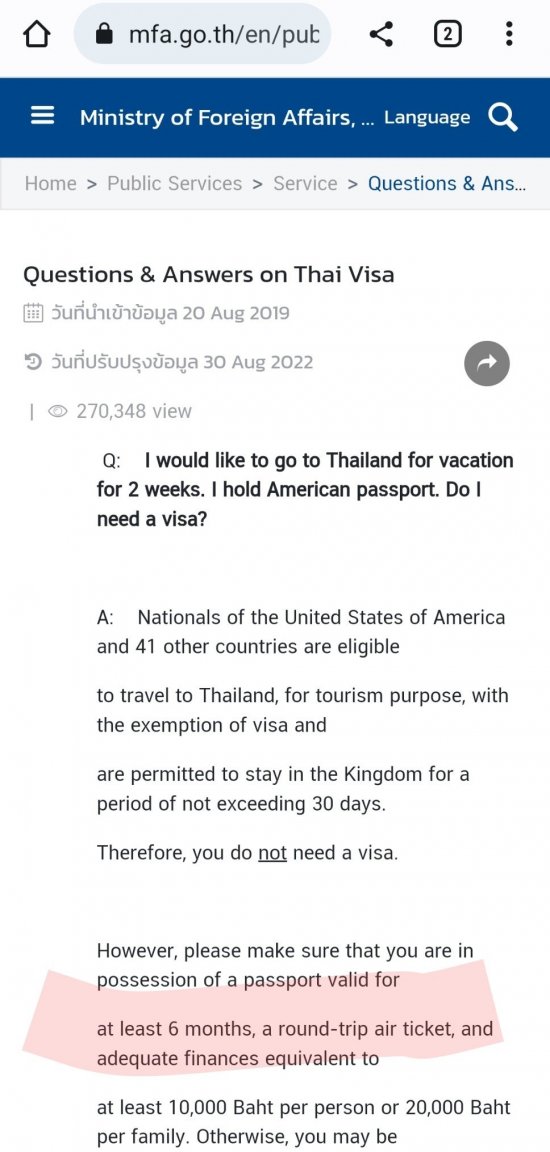Tap the site search magnifier icon

(503, 117)
